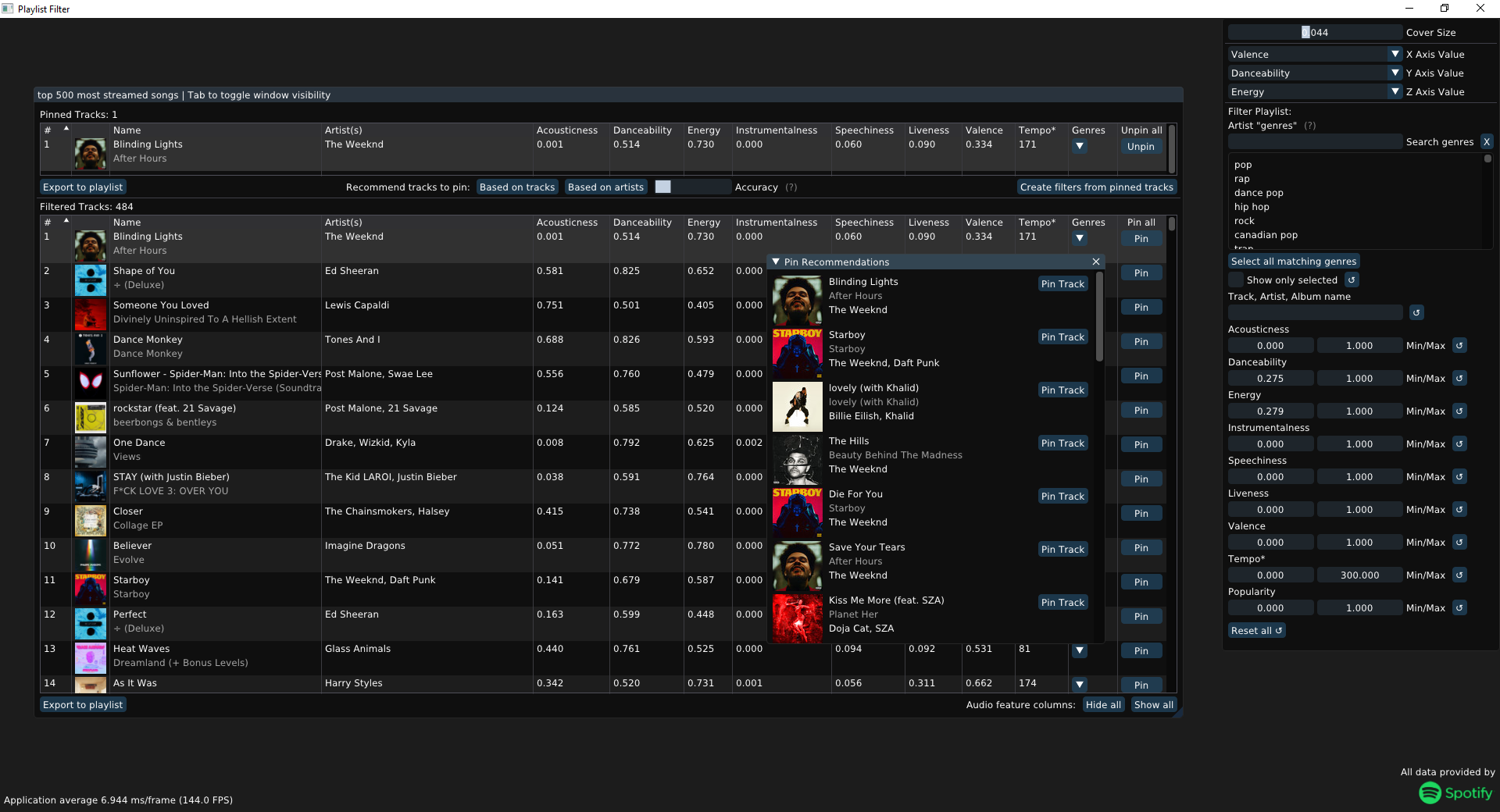
Task: Clear the genre search with X button
Action: (x=1487, y=141)
